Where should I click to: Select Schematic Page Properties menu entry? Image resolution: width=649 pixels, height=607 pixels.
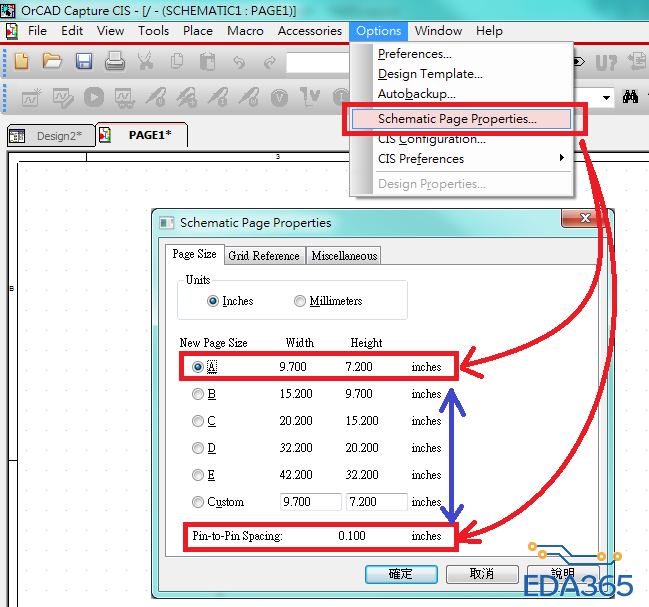(x=461, y=119)
